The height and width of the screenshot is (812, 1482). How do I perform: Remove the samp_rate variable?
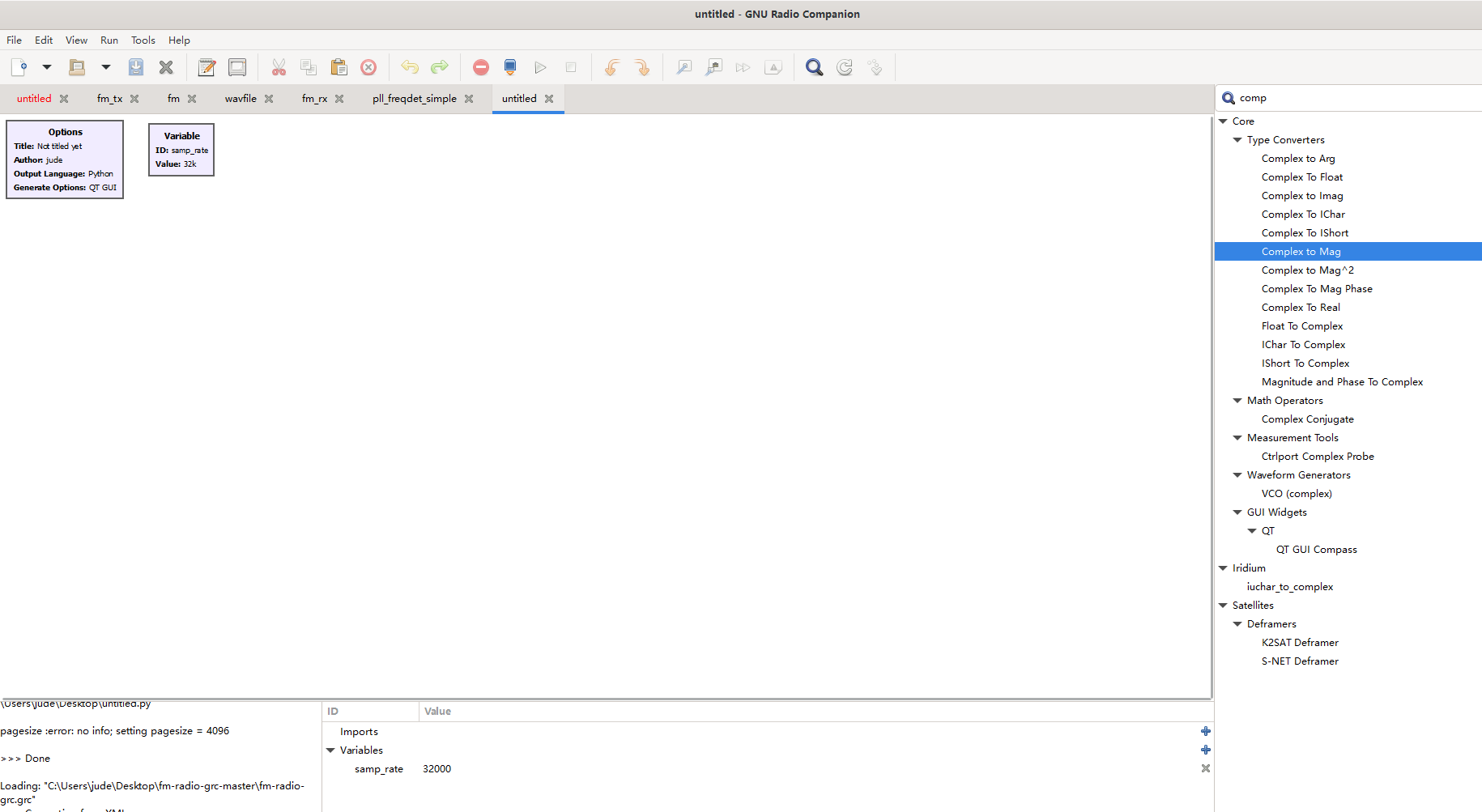coord(1206,768)
